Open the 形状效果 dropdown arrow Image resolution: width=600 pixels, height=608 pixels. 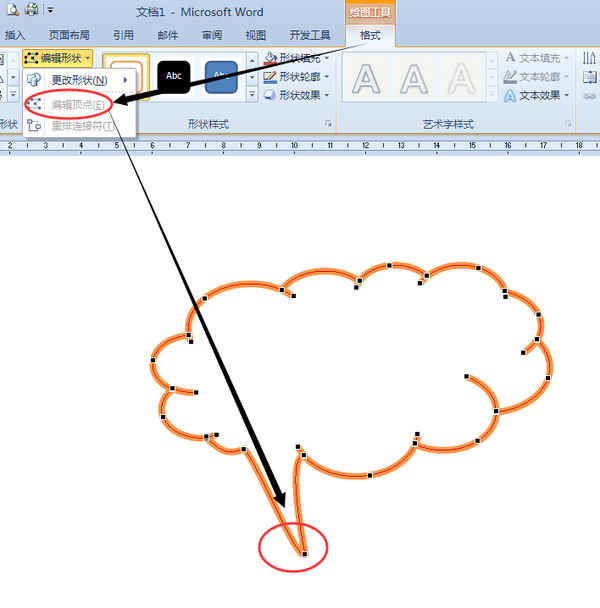pyautogui.click(x=327, y=95)
